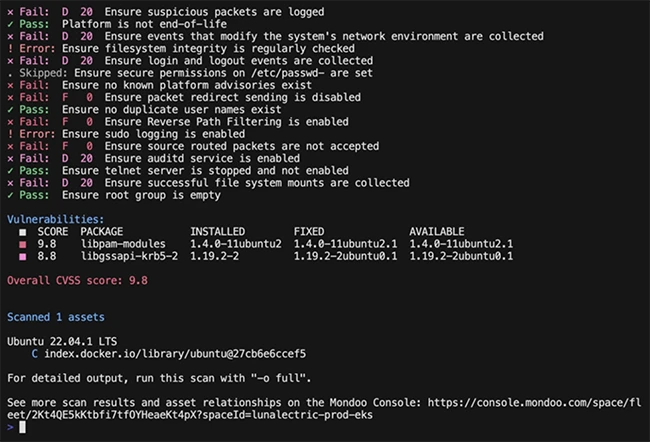Click the pink severity square for libgssapi-krb5-2
650x442 pixels.
click(22, 256)
